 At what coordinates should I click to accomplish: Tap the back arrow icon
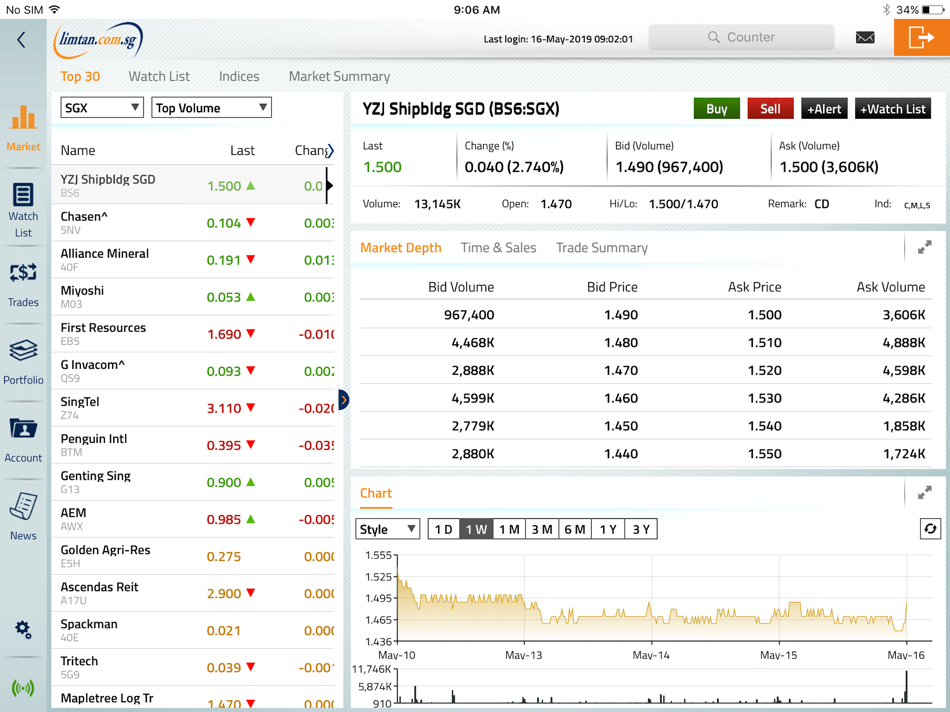(22, 40)
